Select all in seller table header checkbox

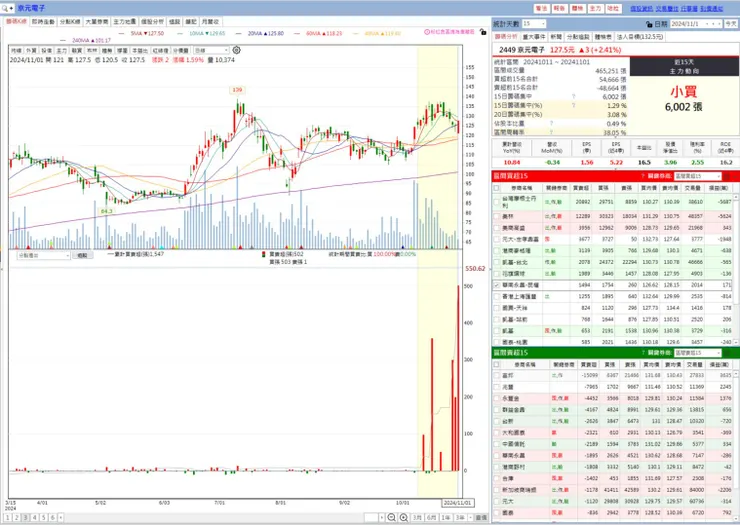[496, 364]
